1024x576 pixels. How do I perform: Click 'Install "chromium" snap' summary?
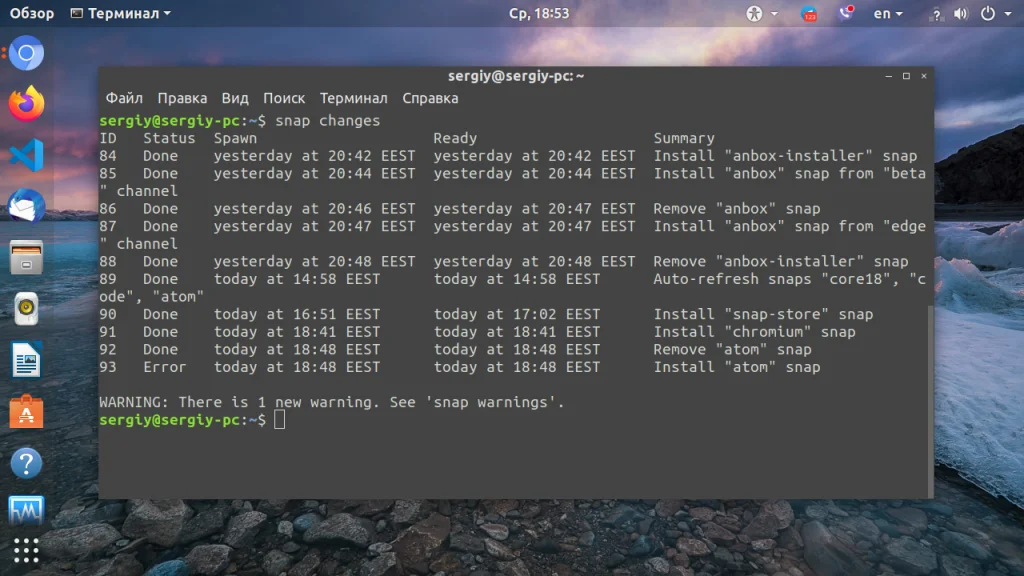(754, 332)
